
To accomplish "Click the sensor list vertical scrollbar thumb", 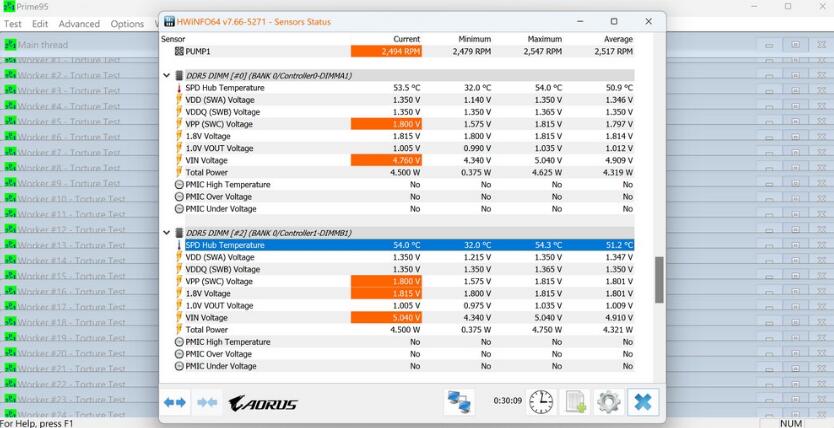I will (x=659, y=279).
